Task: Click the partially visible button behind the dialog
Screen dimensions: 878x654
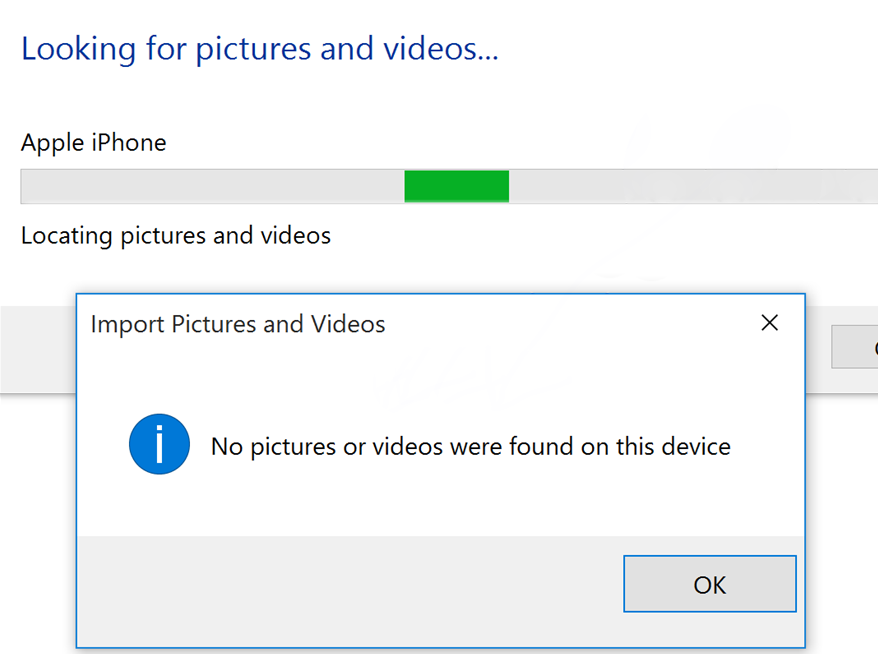Action: click(856, 348)
